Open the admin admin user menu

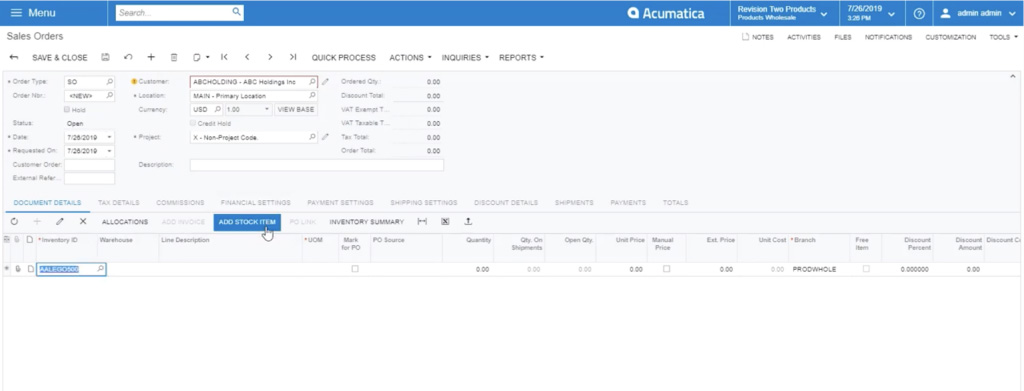point(979,13)
